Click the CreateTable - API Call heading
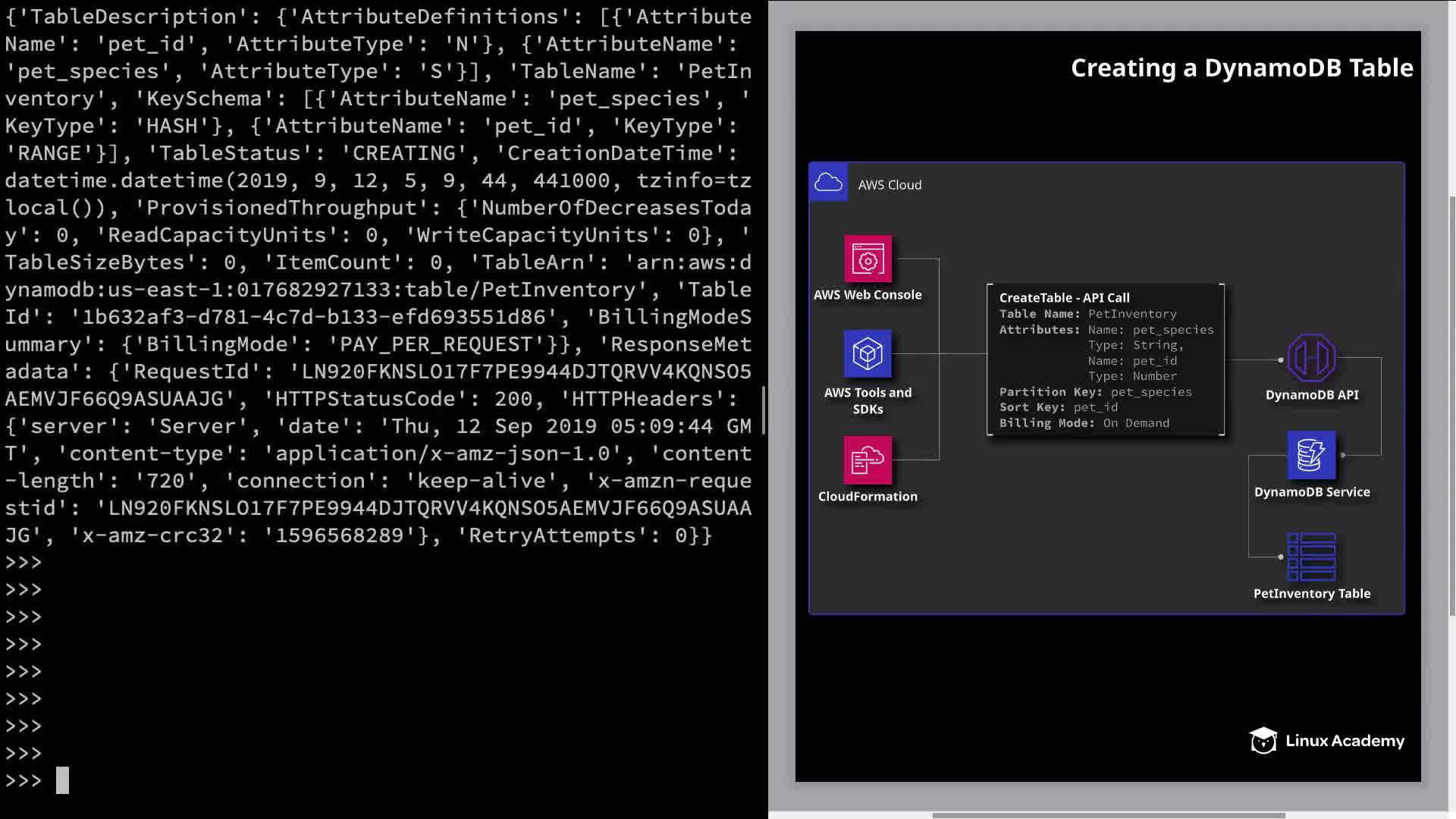The height and width of the screenshot is (819, 1456). [1064, 298]
